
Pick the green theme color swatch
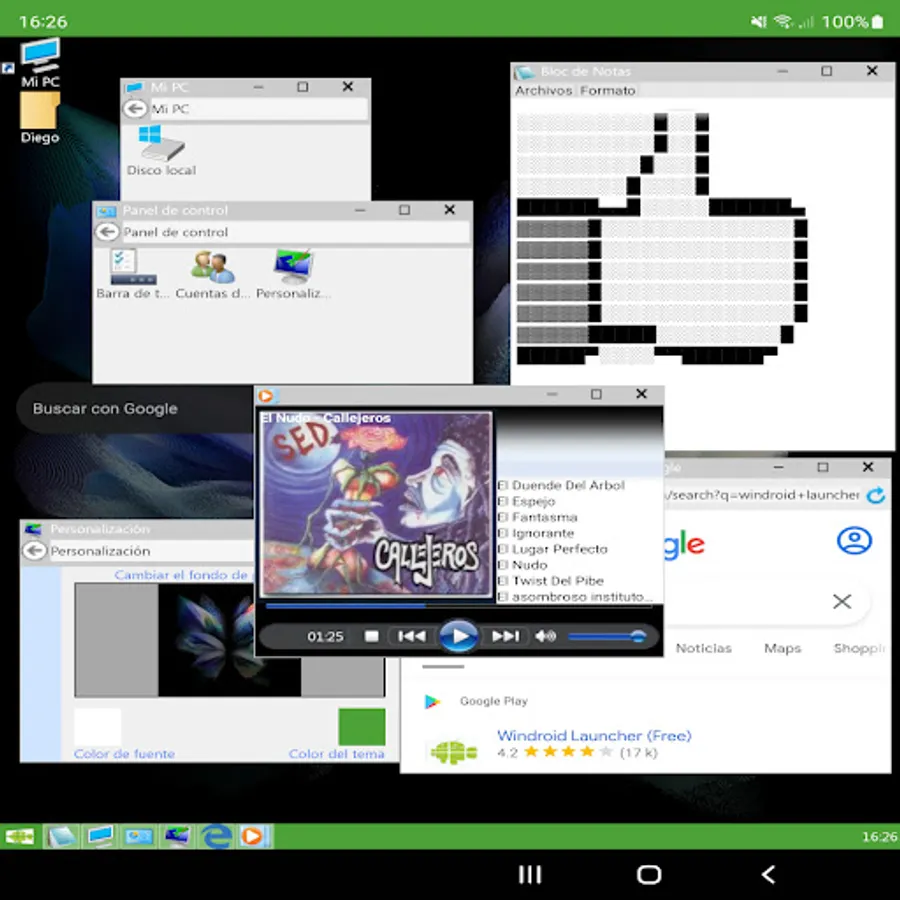(x=362, y=727)
